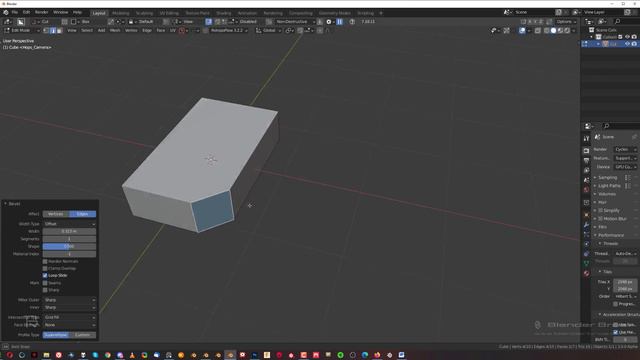Set bevel Affect to Edges
This screenshot has width=640, height=360.
click(83, 214)
